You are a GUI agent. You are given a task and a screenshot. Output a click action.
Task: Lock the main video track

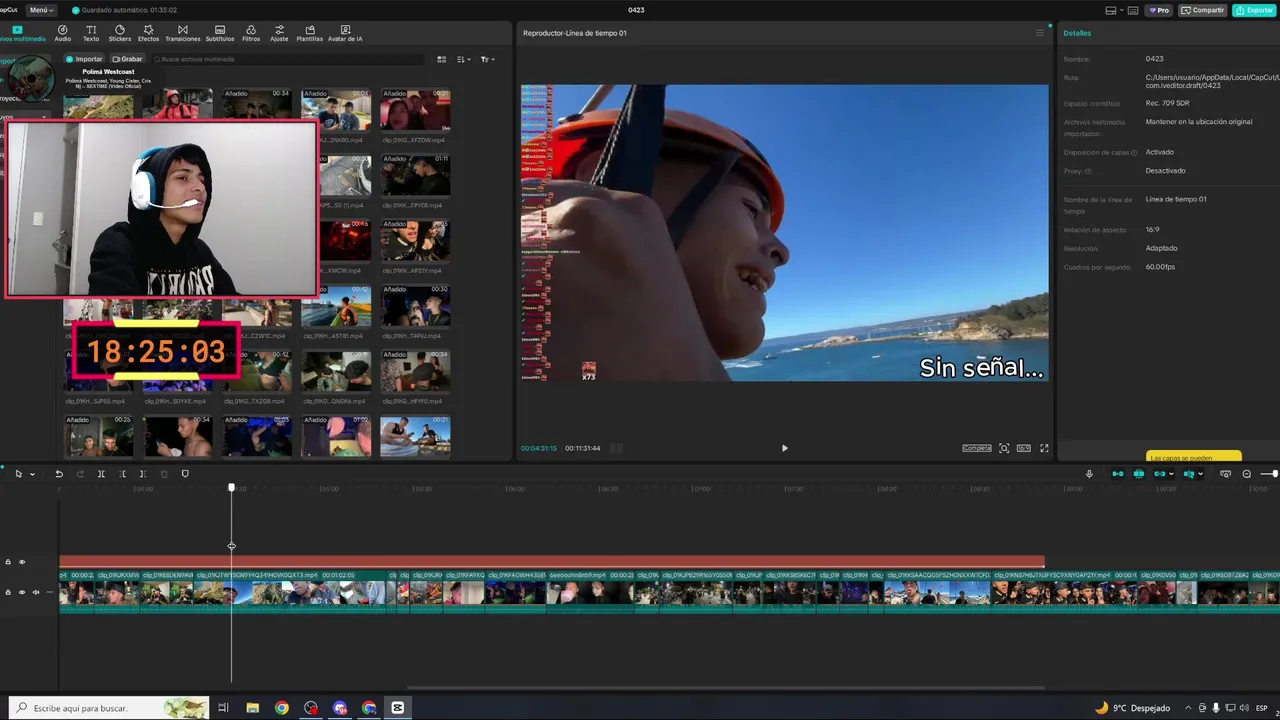point(8,592)
